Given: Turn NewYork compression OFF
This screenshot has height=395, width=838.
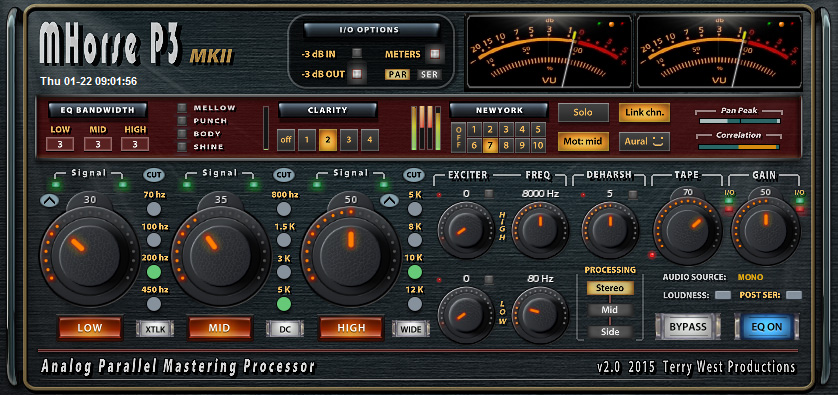Looking at the screenshot, I should click(458, 138).
